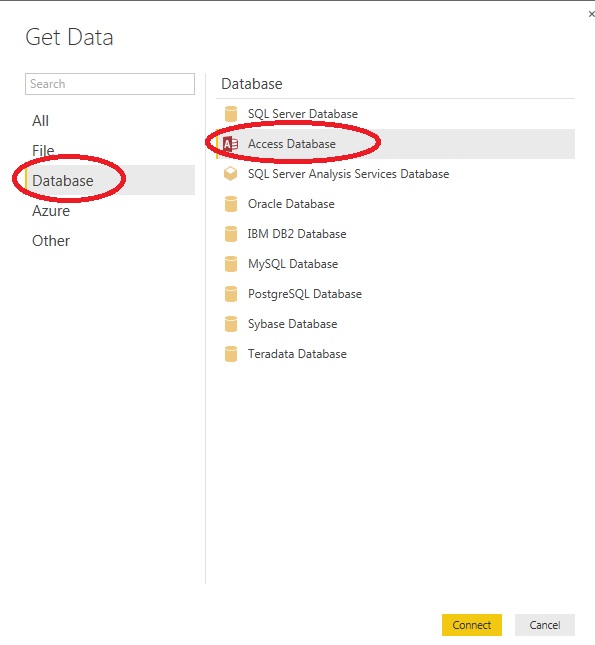
Task: Open the Other category
Action: 51,241
